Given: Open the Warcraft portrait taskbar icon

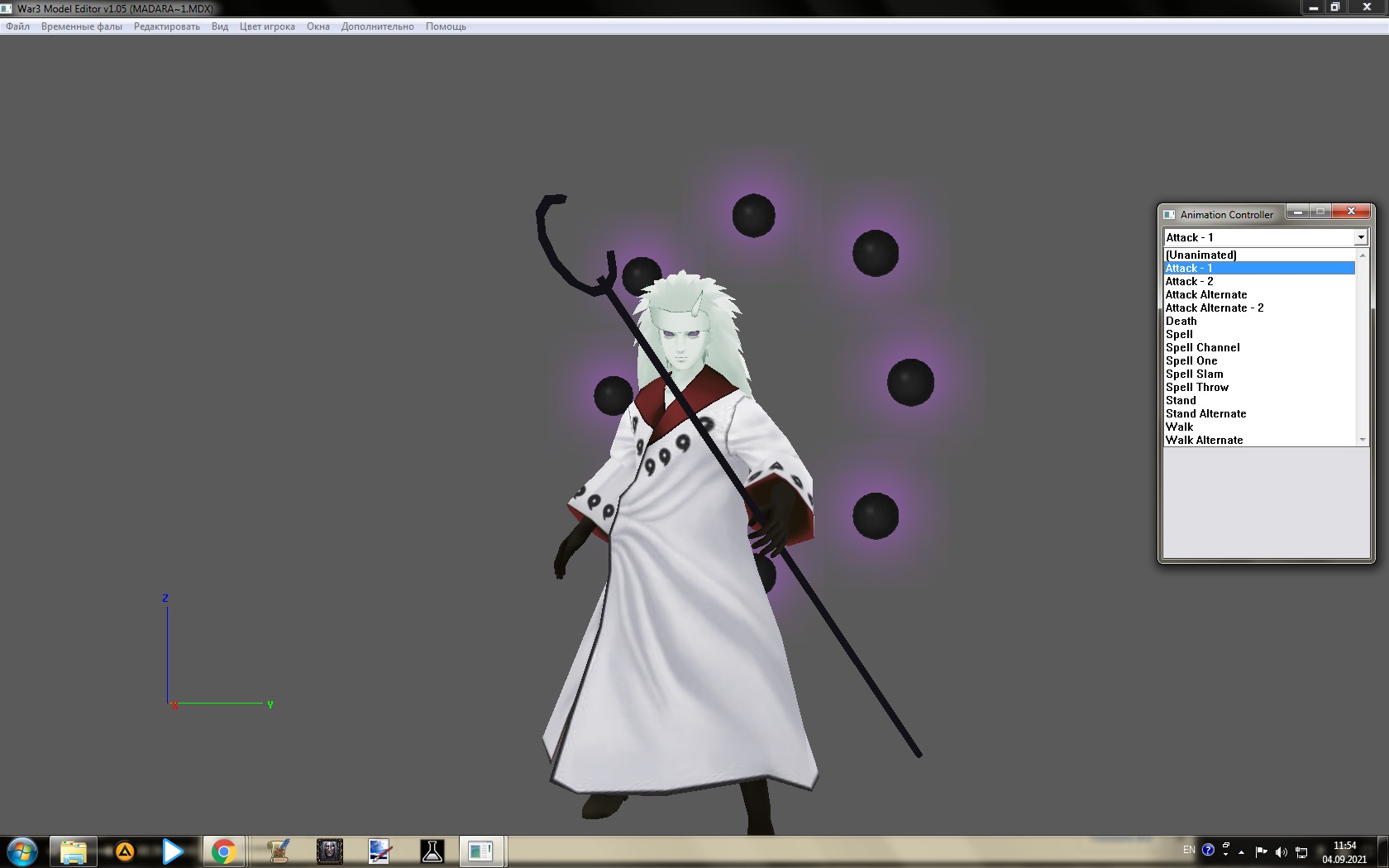Looking at the screenshot, I should point(330,851).
